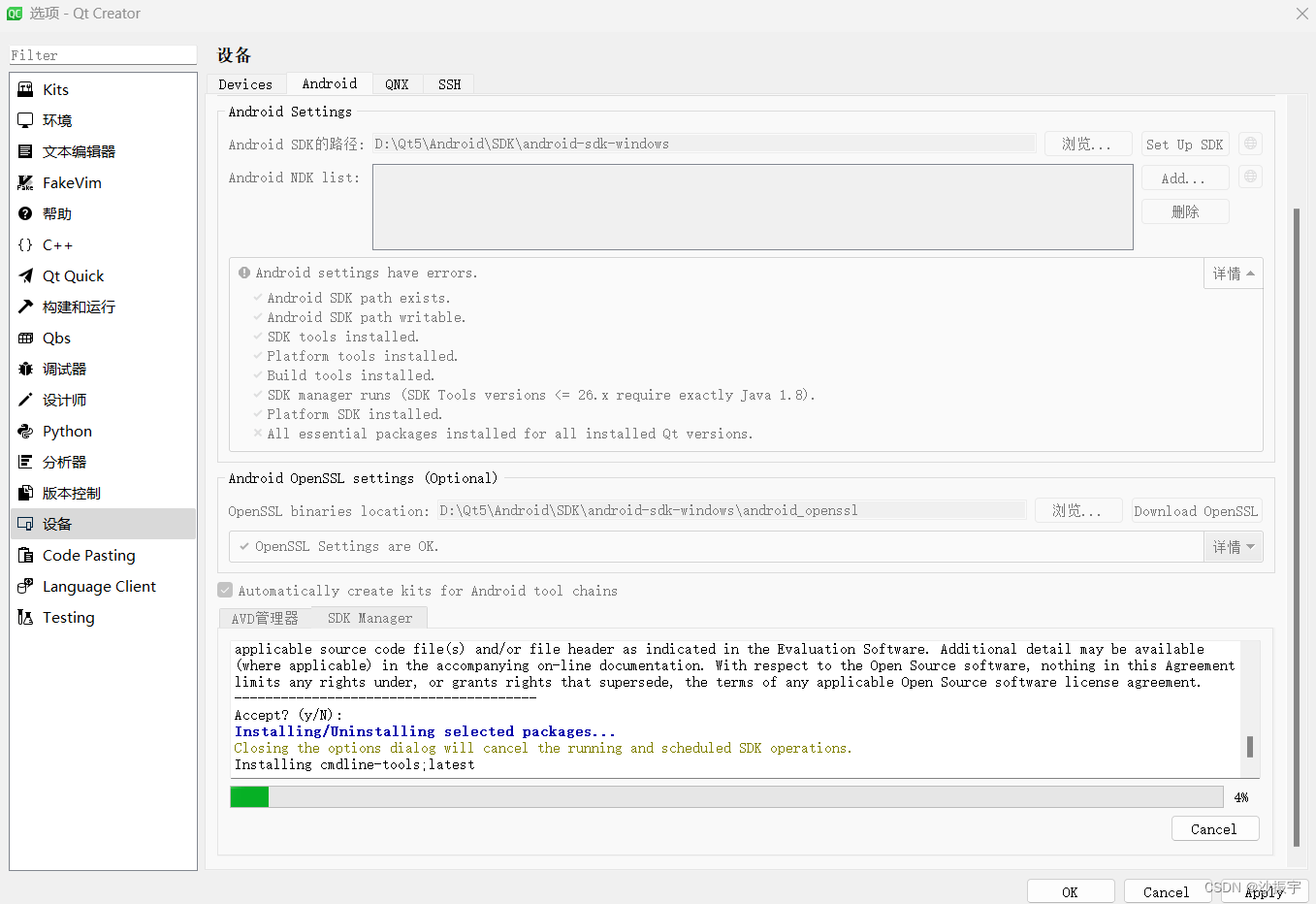Screen dimensions: 1316x904
Task: Click 'Android SDK path writable.' status line
Action: tap(367, 317)
